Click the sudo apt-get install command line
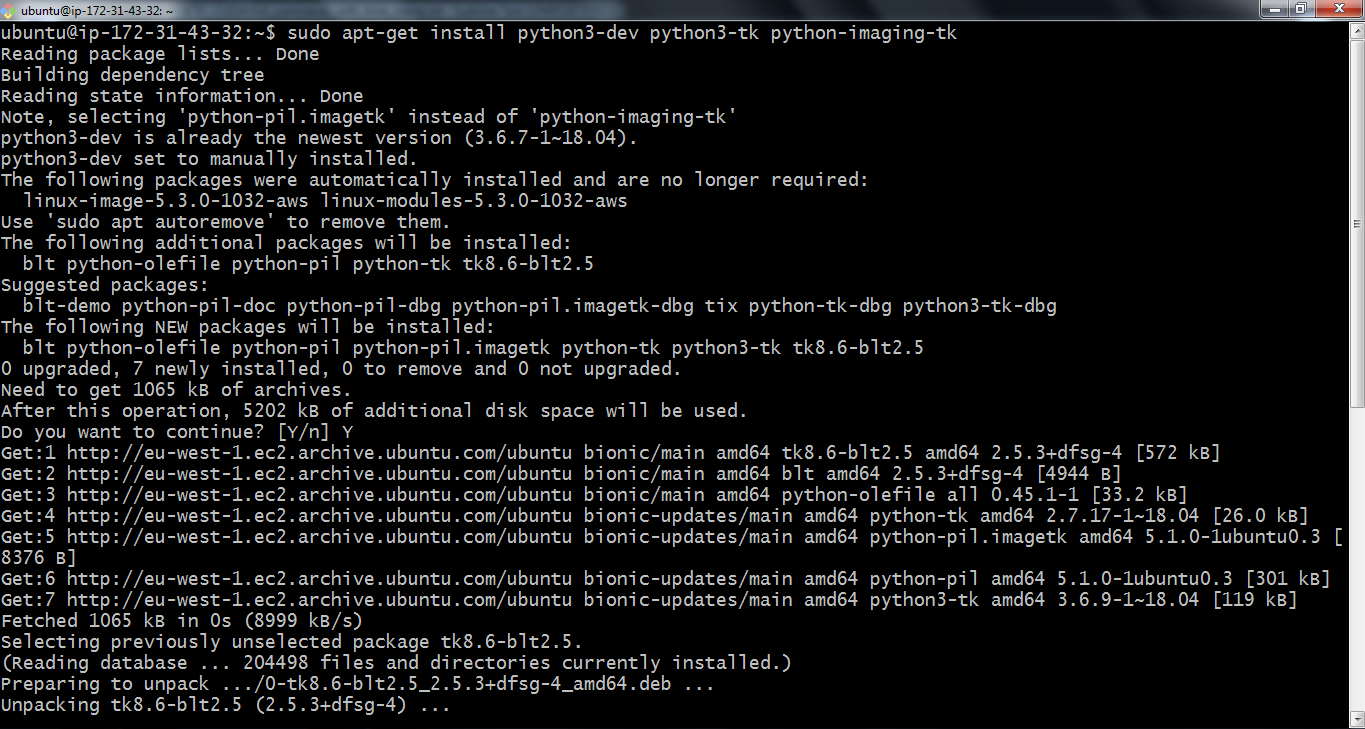 coord(622,33)
